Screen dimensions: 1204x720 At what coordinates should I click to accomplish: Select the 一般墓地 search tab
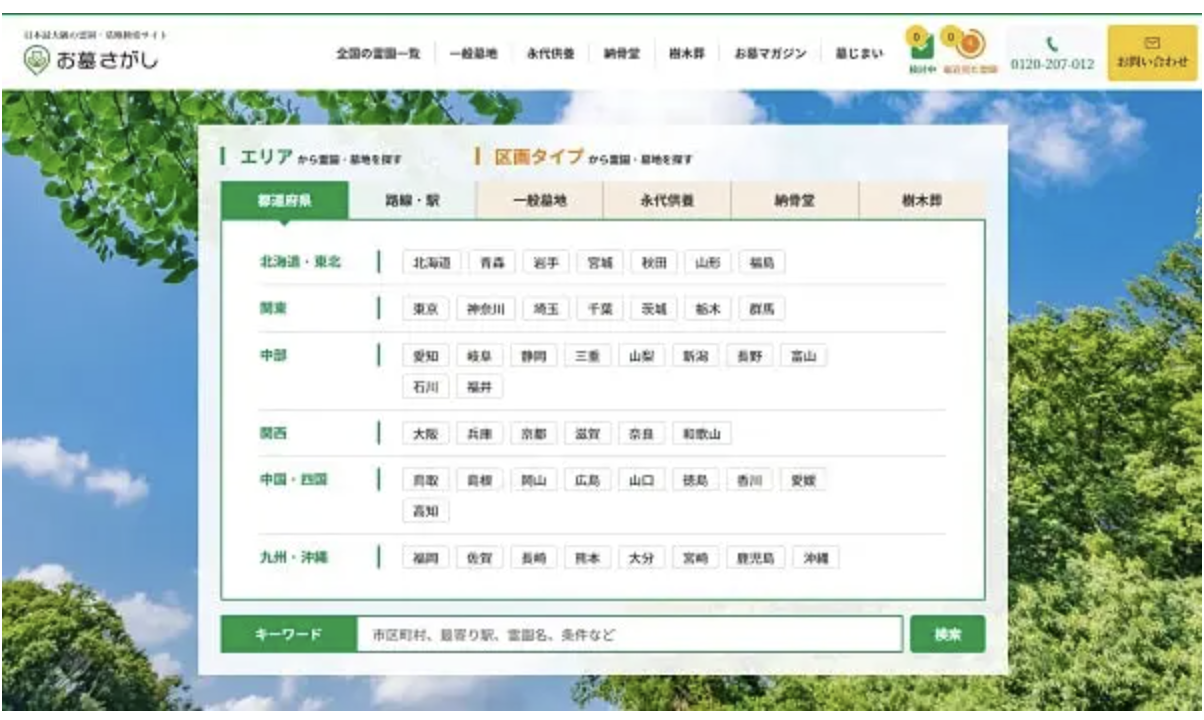pos(540,200)
